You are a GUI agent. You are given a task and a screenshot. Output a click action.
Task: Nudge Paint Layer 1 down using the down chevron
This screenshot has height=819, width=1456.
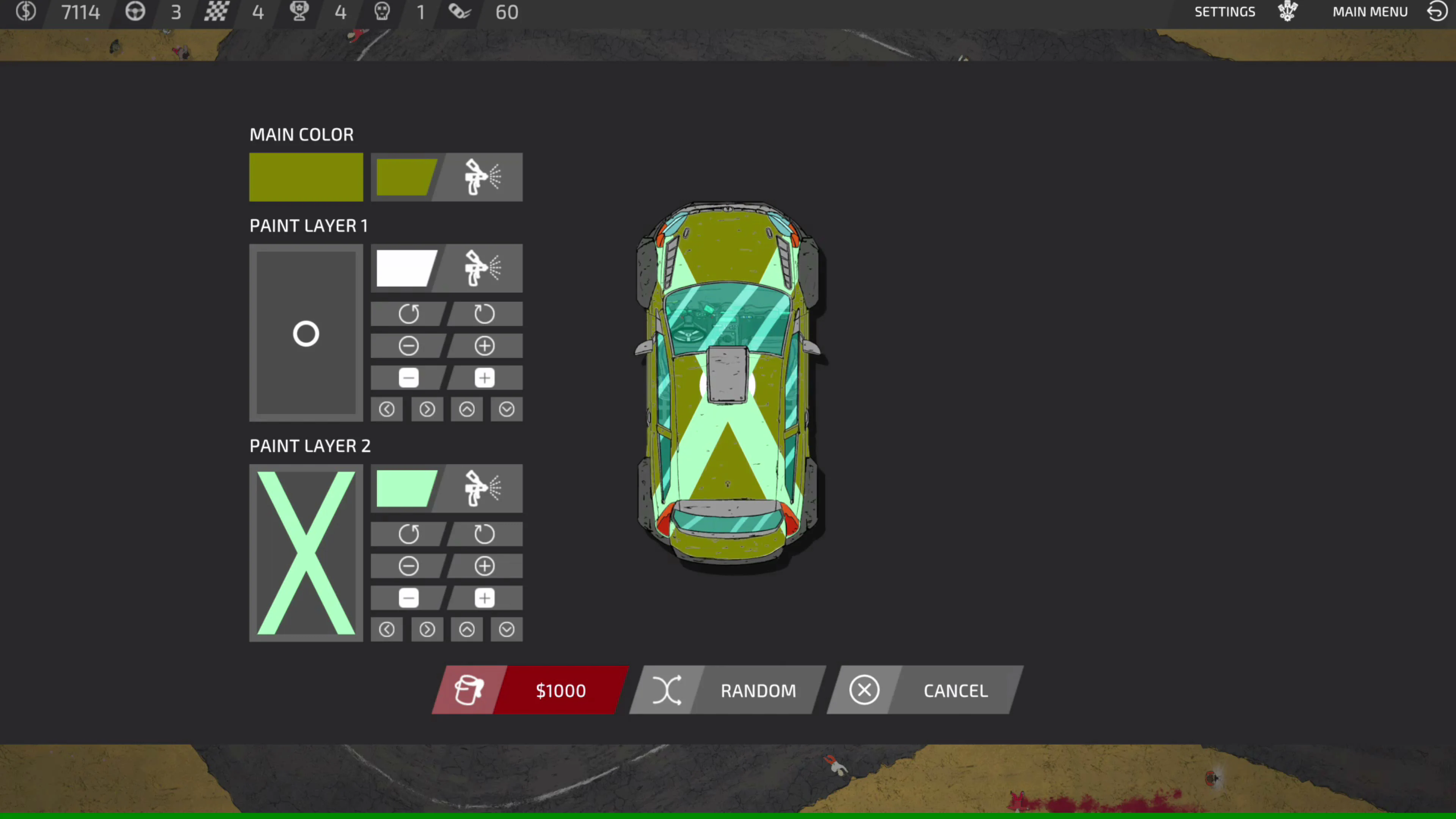pyautogui.click(x=506, y=409)
